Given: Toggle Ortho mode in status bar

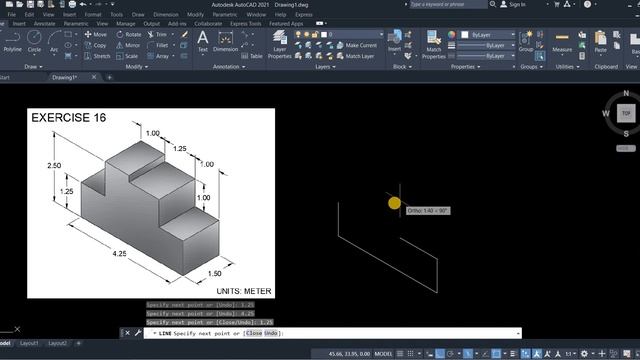Looking at the screenshot, I should point(440,354).
